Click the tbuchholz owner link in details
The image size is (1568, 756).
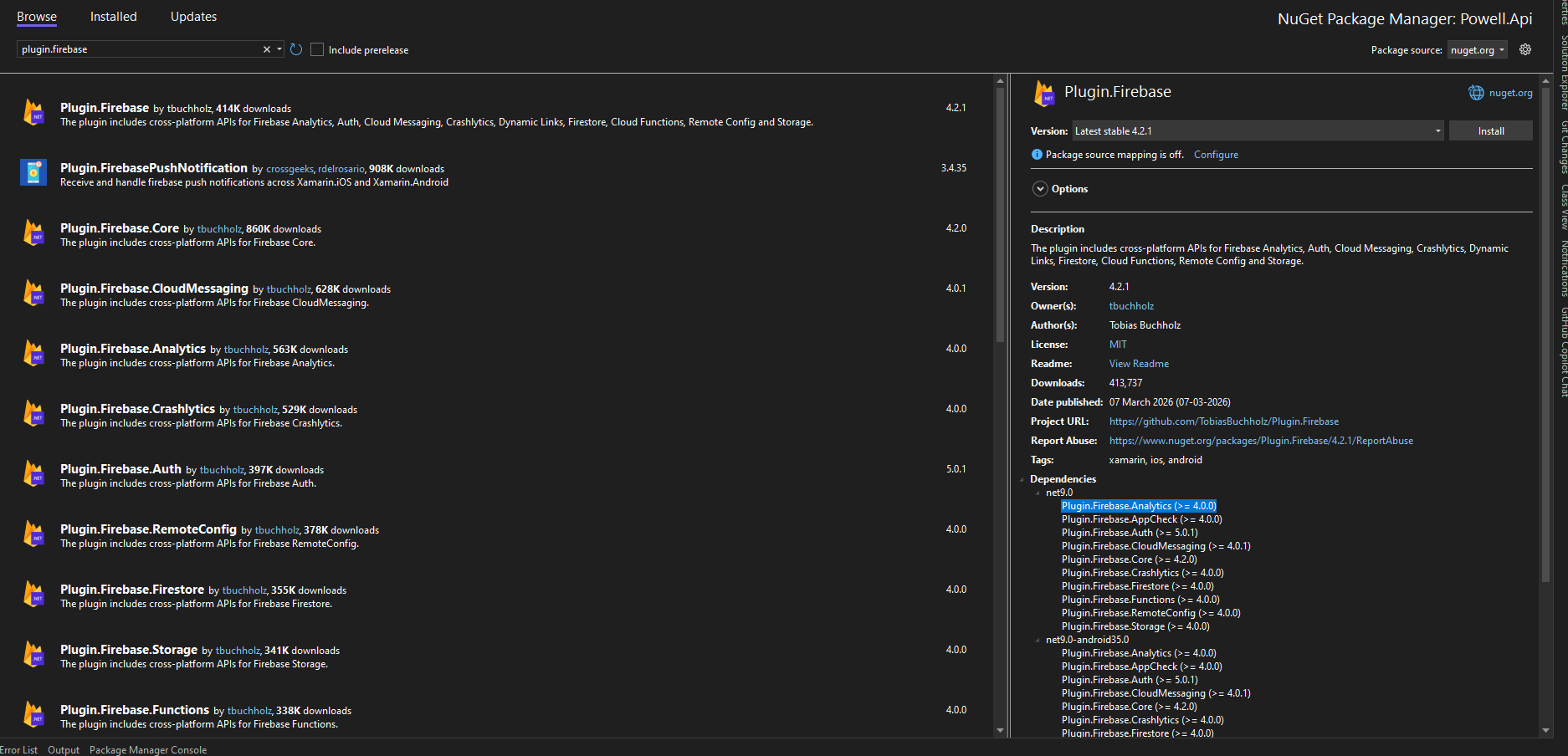coord(1131,306)
